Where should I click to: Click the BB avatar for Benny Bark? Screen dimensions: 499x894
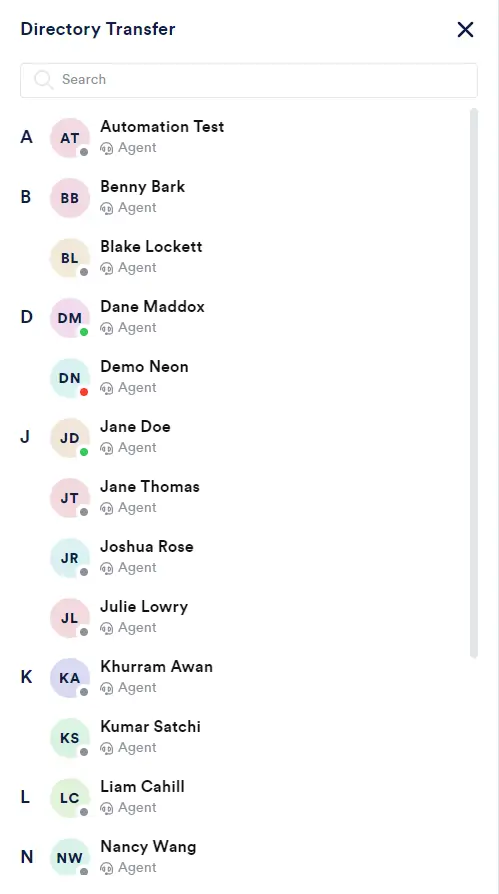70,198
